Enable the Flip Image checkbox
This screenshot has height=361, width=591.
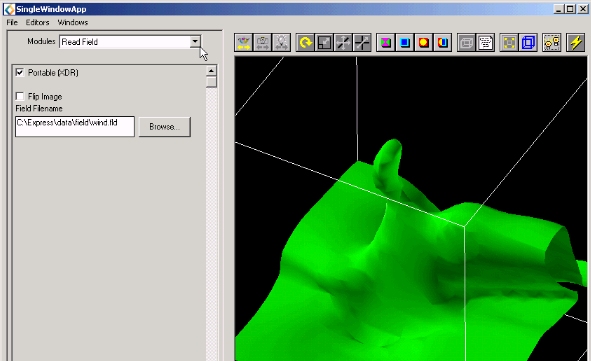(x=20, y=96)
